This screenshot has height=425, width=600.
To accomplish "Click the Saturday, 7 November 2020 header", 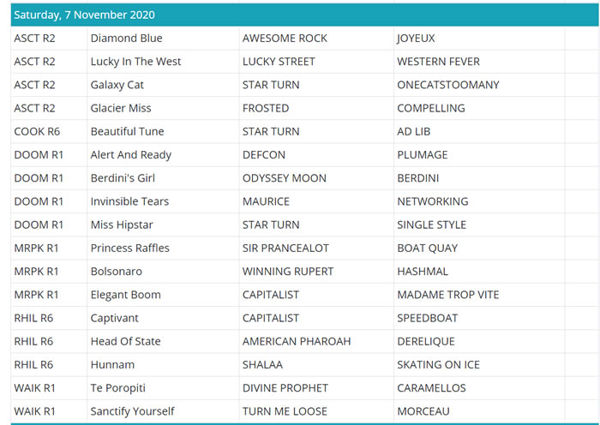I will [85, 15].
